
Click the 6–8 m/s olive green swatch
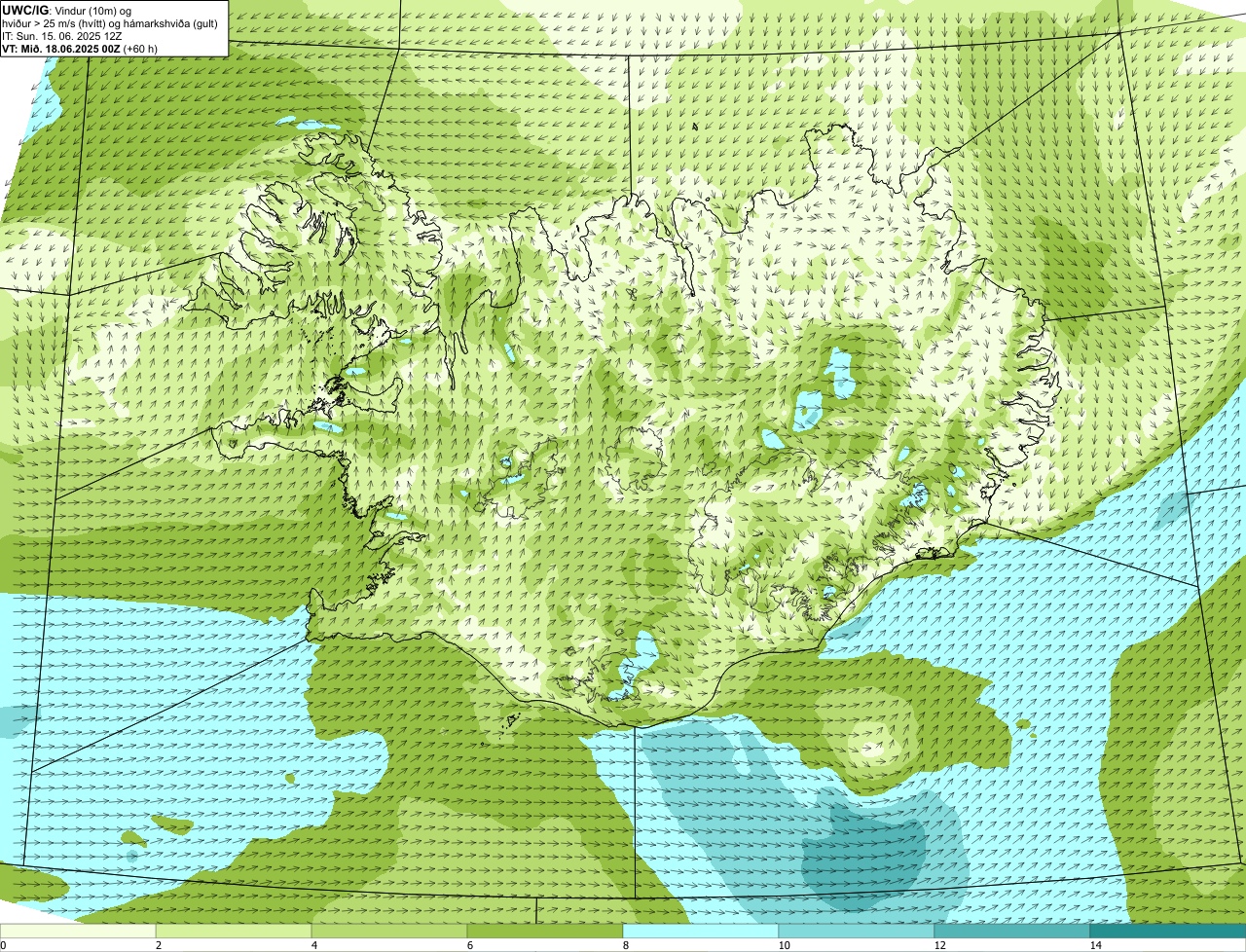(x=545, y=932)
